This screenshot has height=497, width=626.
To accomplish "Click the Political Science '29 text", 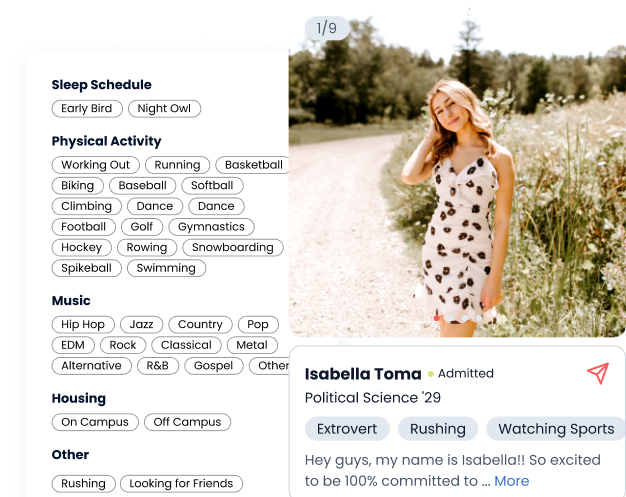I will point(373,398).
